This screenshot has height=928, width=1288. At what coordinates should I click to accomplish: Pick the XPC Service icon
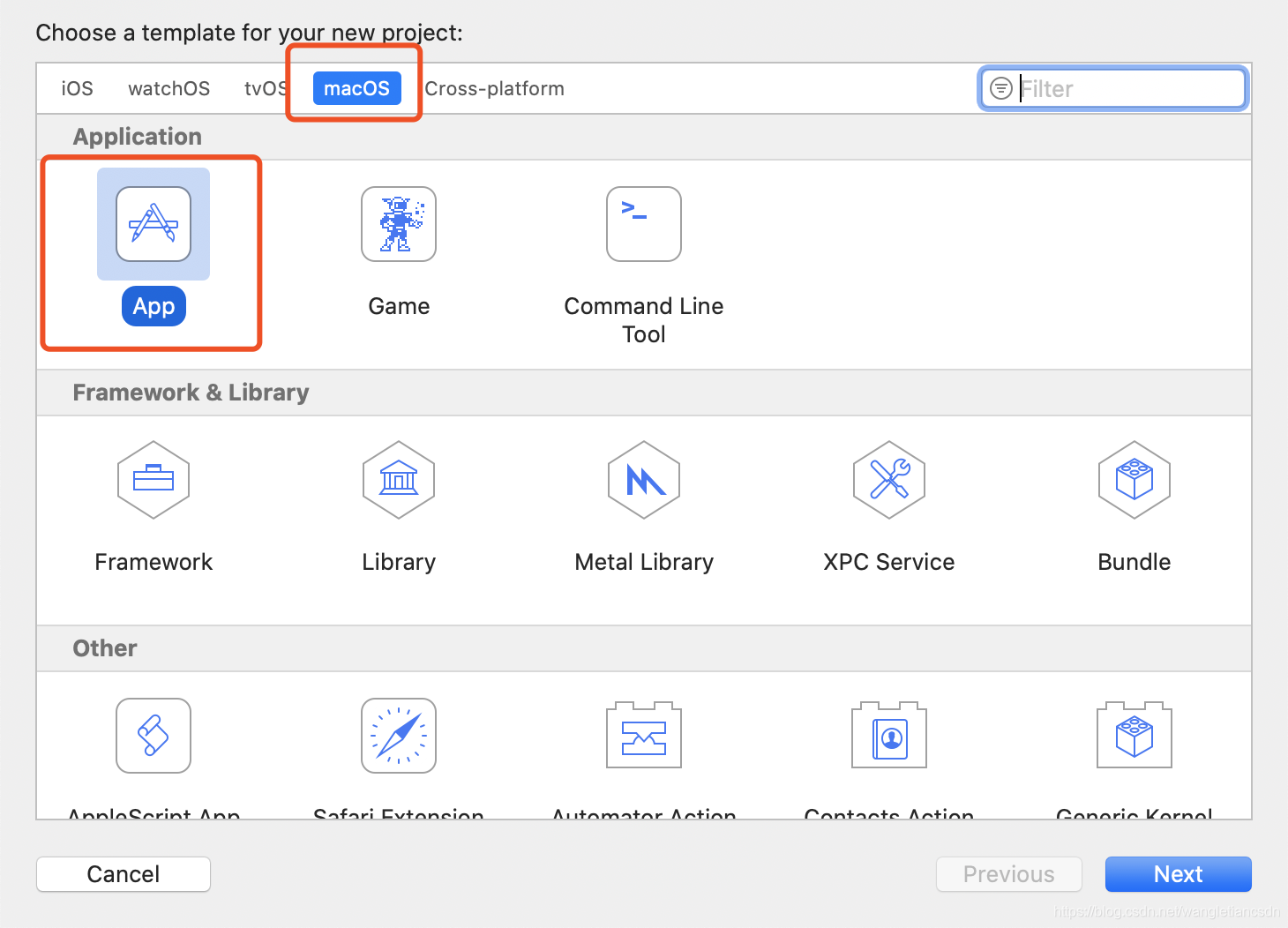tap(889, 480)
